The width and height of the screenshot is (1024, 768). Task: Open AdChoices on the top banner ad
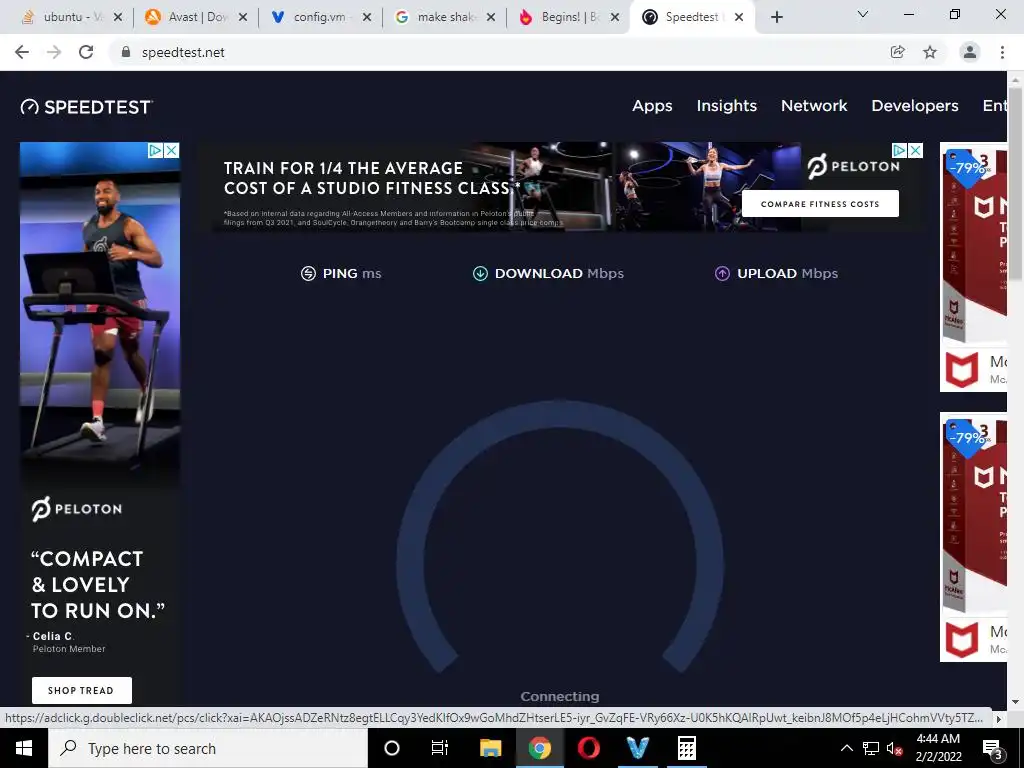tap(900, 151)
